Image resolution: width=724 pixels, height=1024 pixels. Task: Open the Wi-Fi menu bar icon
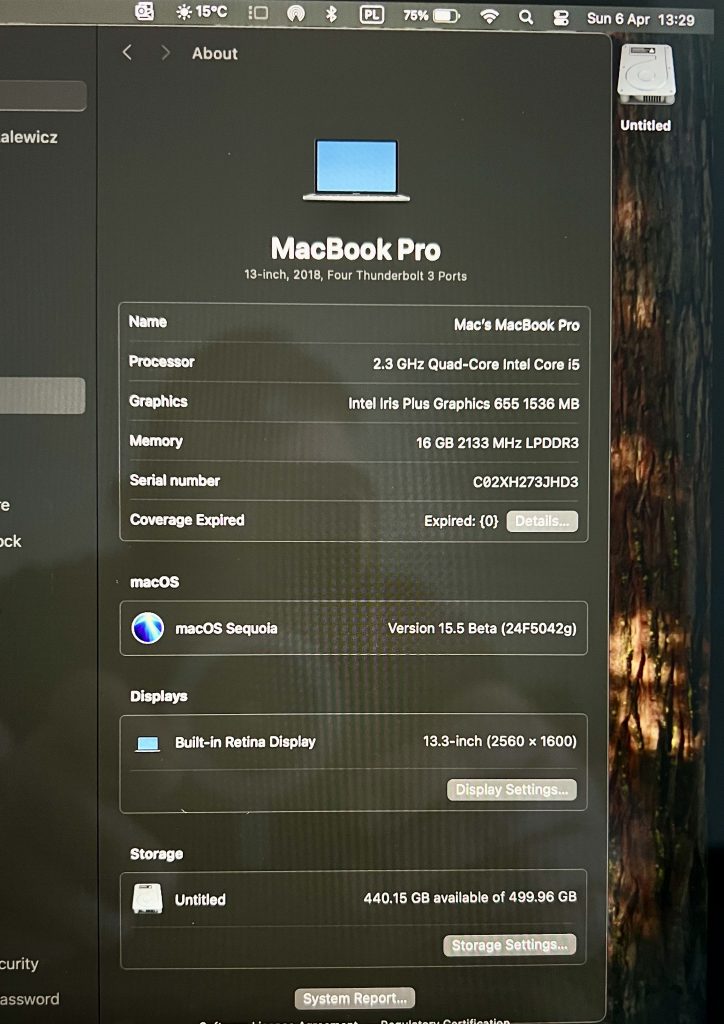(x=489, y=16)
